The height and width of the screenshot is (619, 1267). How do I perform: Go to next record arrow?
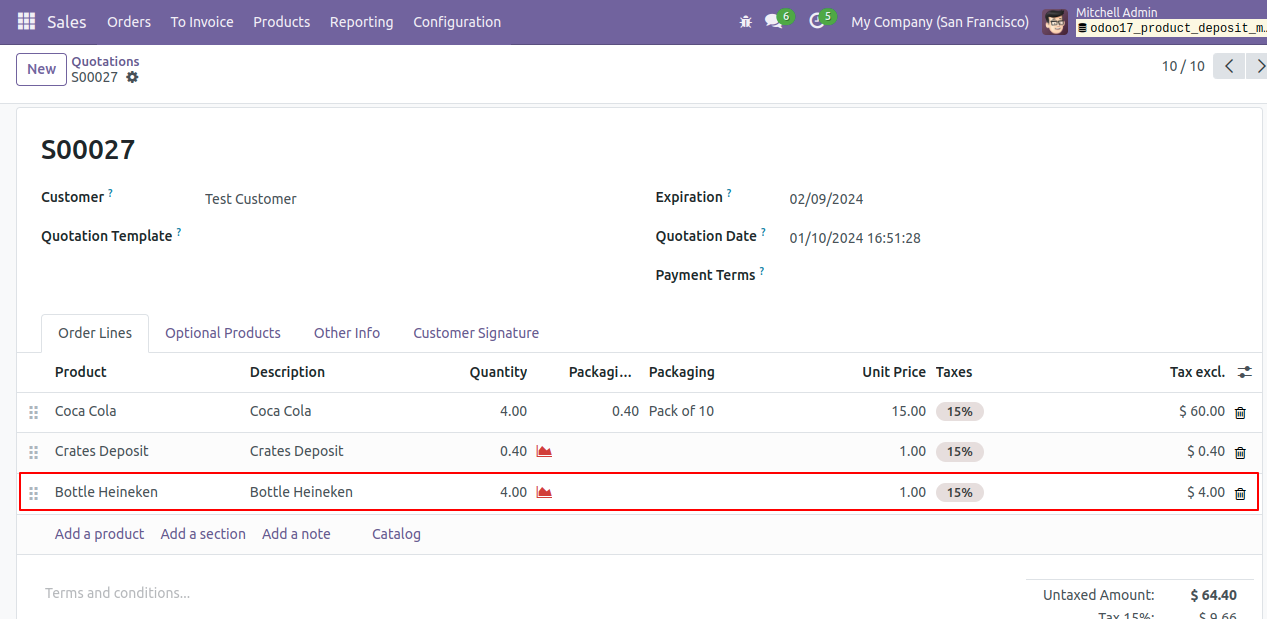click(1257, 66)
